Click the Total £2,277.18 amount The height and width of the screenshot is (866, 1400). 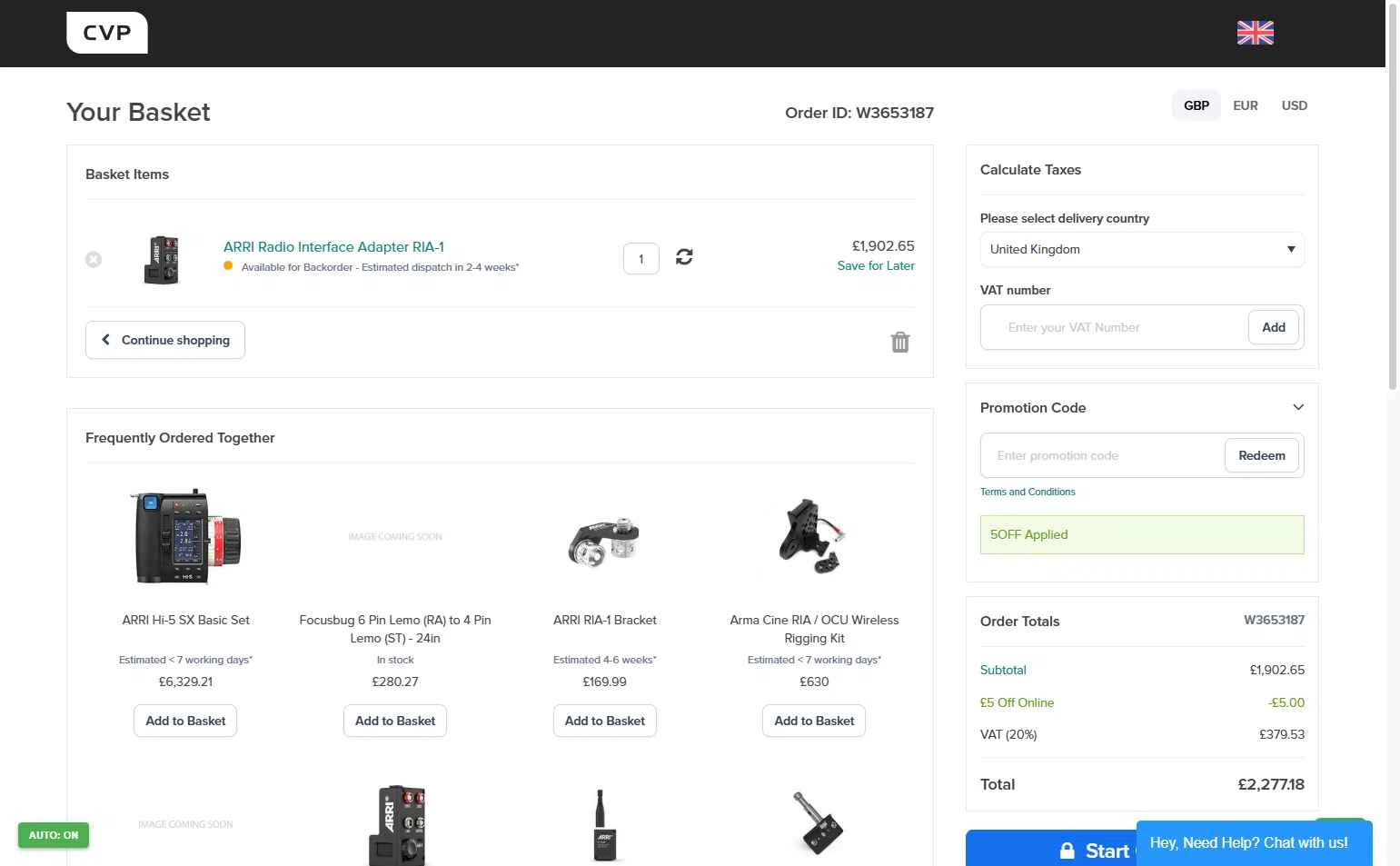[x=1271, y=784]
